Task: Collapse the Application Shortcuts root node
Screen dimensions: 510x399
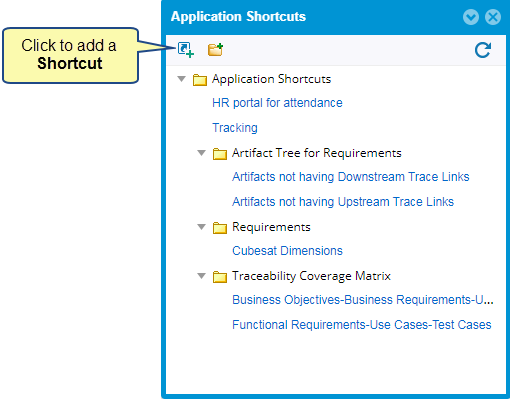Action: pos(181,79)
